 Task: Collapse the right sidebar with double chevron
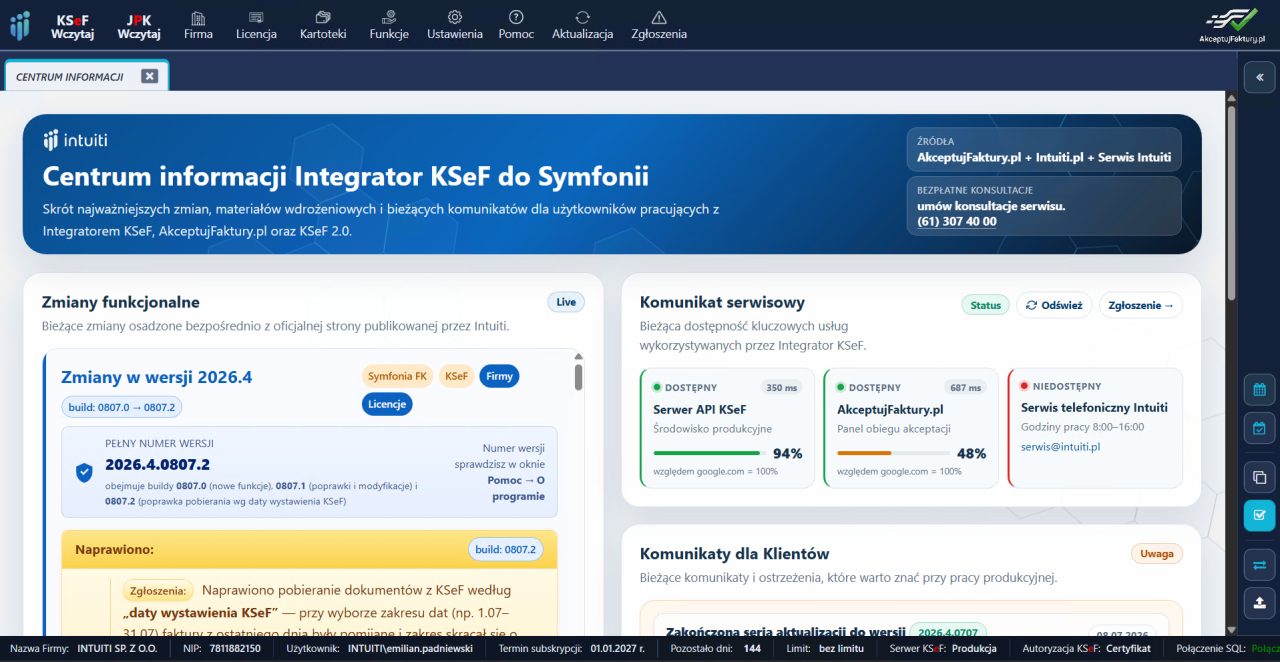pos(1259,77)
